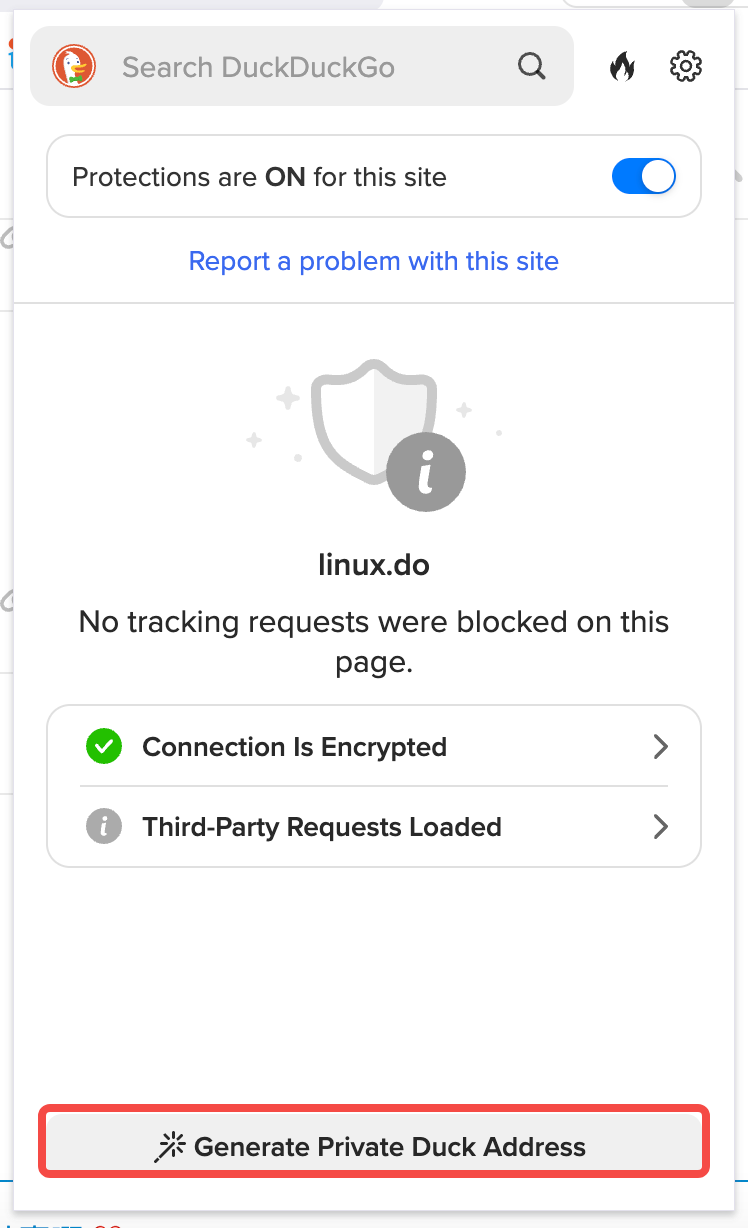Click the magnifying glass search icon

(532, 67)
